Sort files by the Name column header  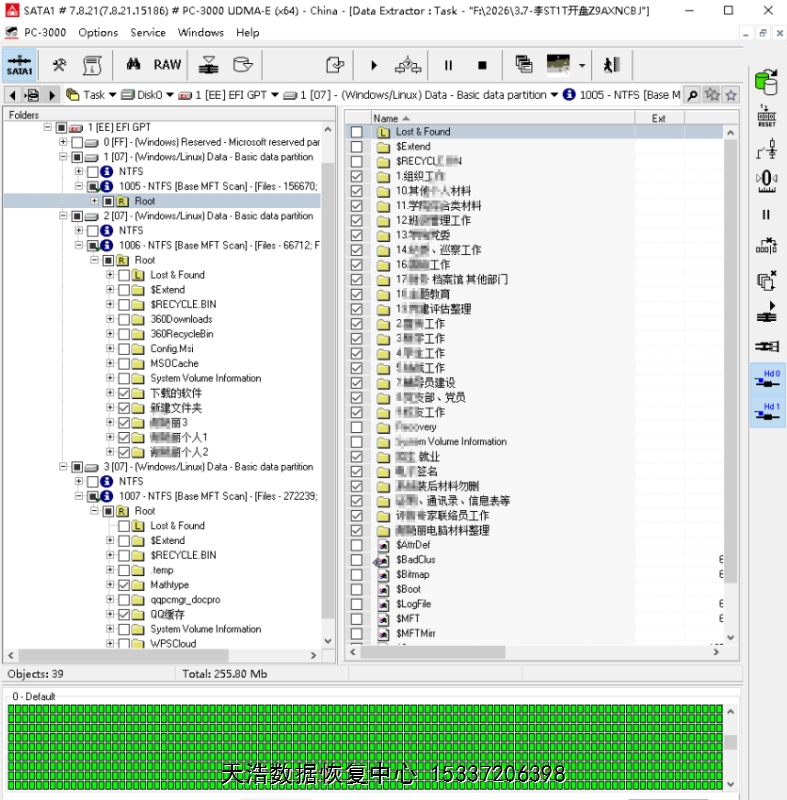(x=490, y=118)
